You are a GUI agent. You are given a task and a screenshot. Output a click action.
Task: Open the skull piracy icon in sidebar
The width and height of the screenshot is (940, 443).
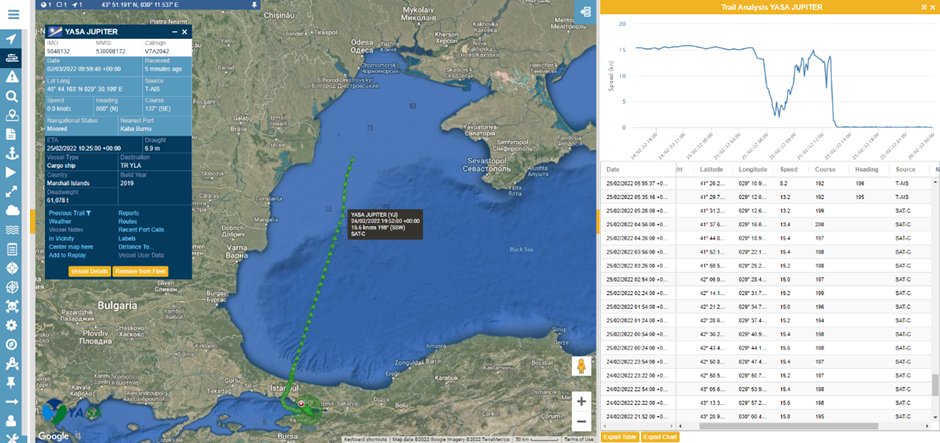[x=11, y=306]
